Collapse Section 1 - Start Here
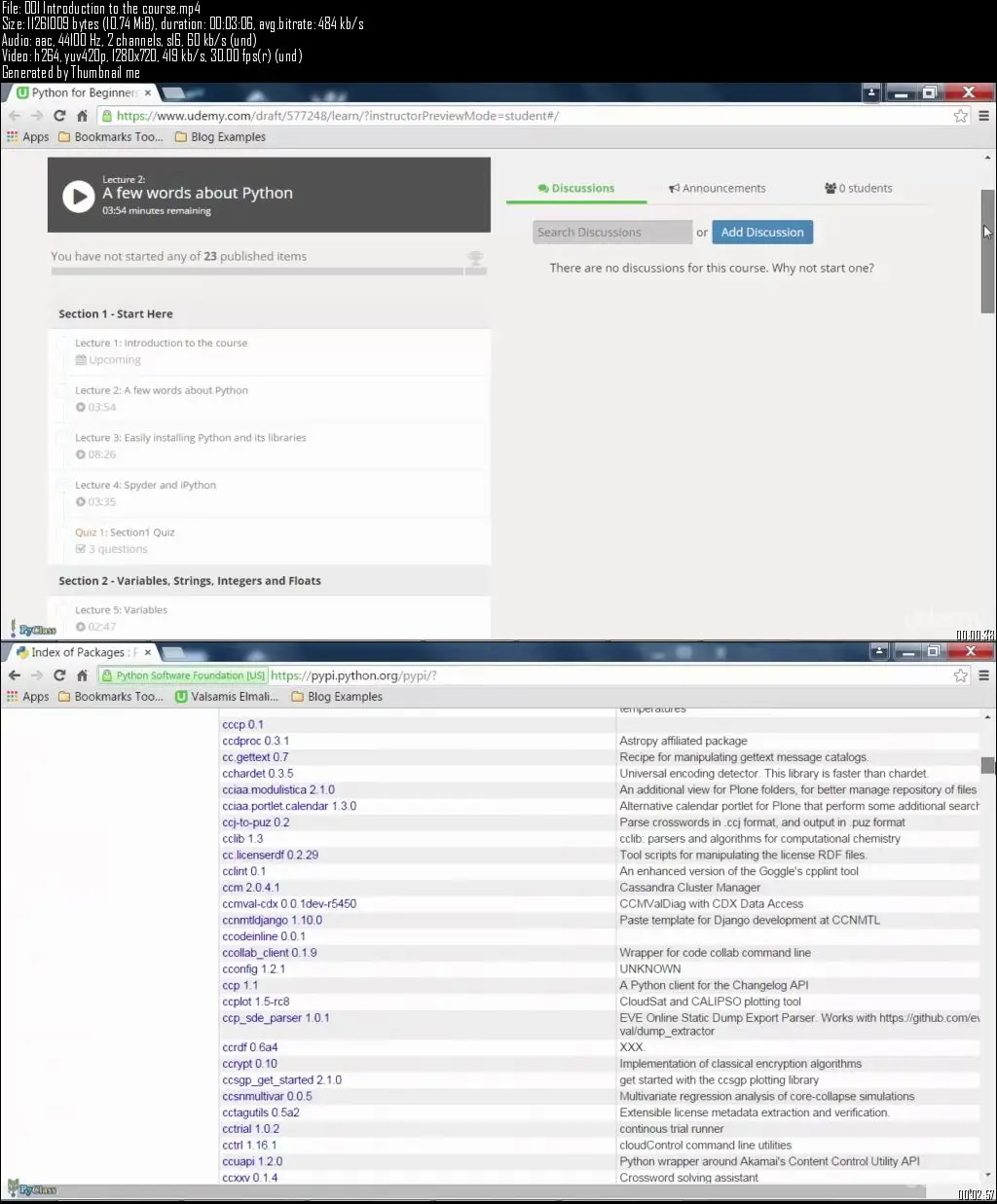This screenshot has width=997, height=1204. click(x=269, y=314)
